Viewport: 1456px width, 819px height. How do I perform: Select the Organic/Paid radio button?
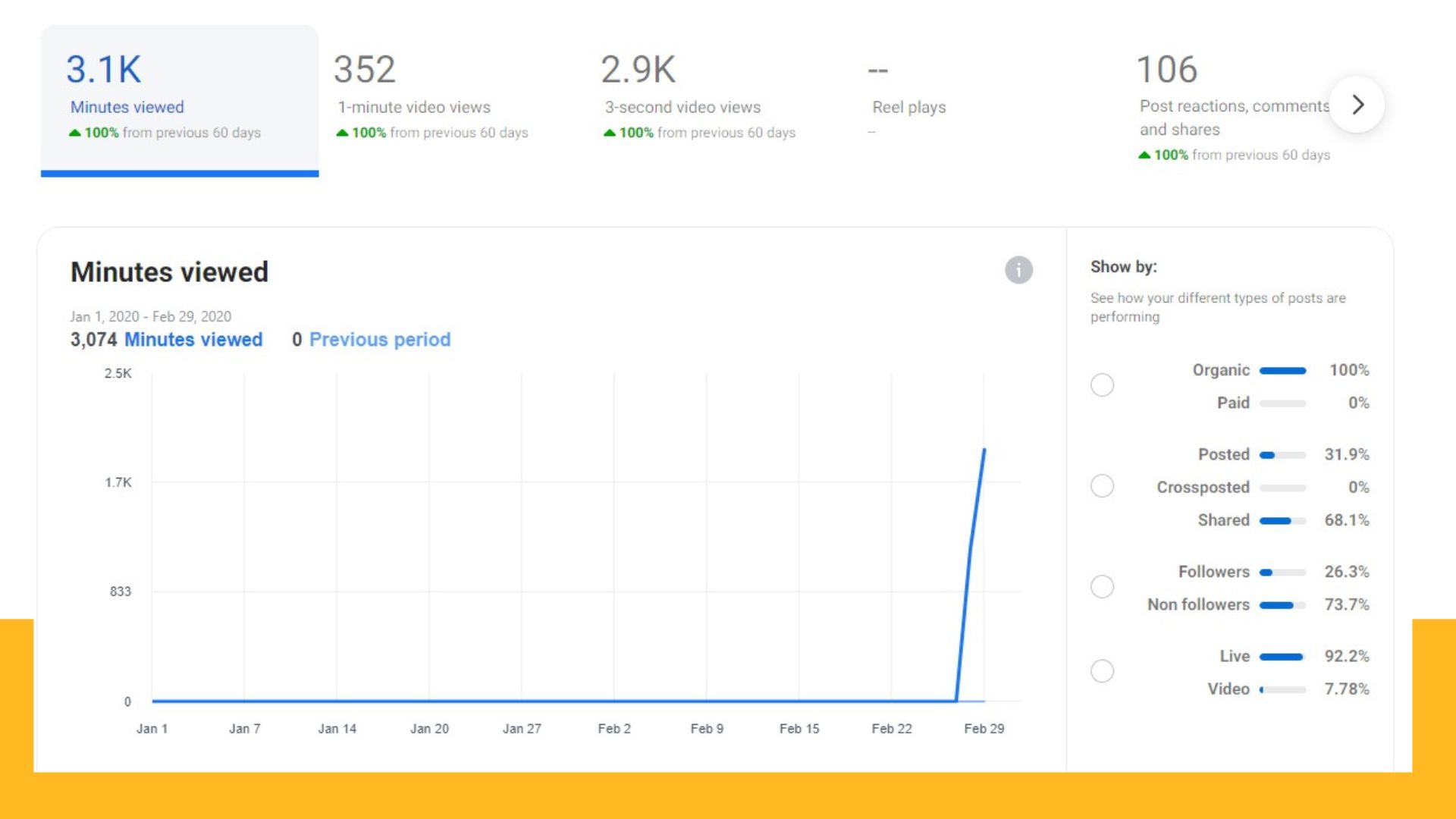(x=1102, y=385)
